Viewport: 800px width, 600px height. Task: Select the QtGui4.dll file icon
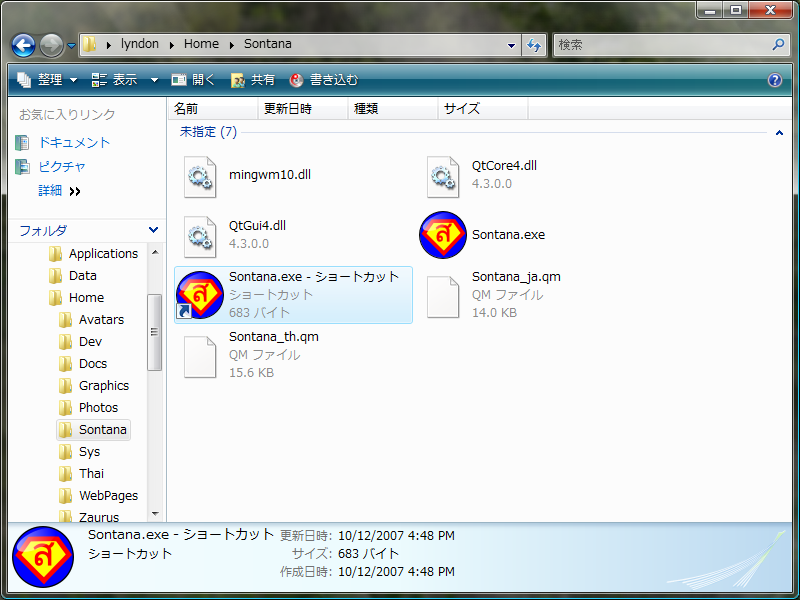(200, 235)
